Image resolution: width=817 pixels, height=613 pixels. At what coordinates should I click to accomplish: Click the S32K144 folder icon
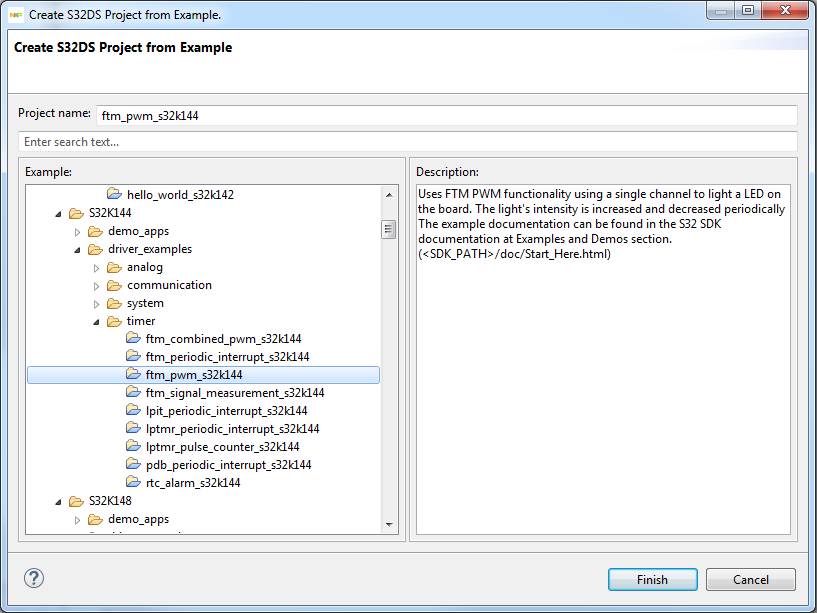(76, 213)
